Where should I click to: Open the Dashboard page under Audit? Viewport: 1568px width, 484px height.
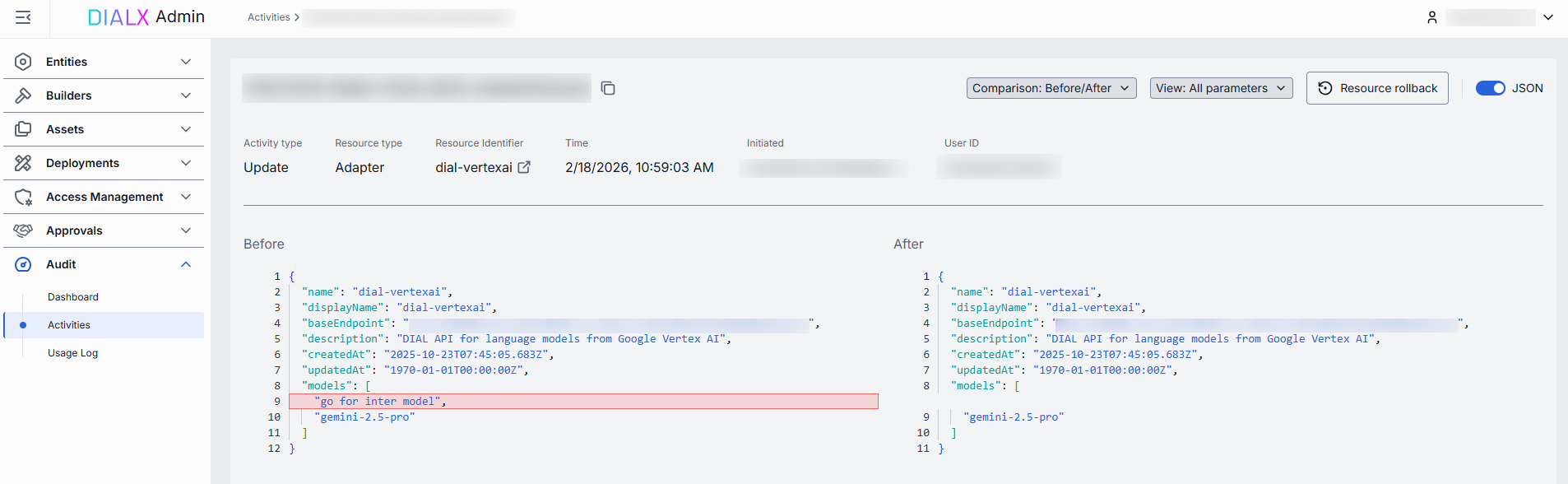click(x=73, y=297)
